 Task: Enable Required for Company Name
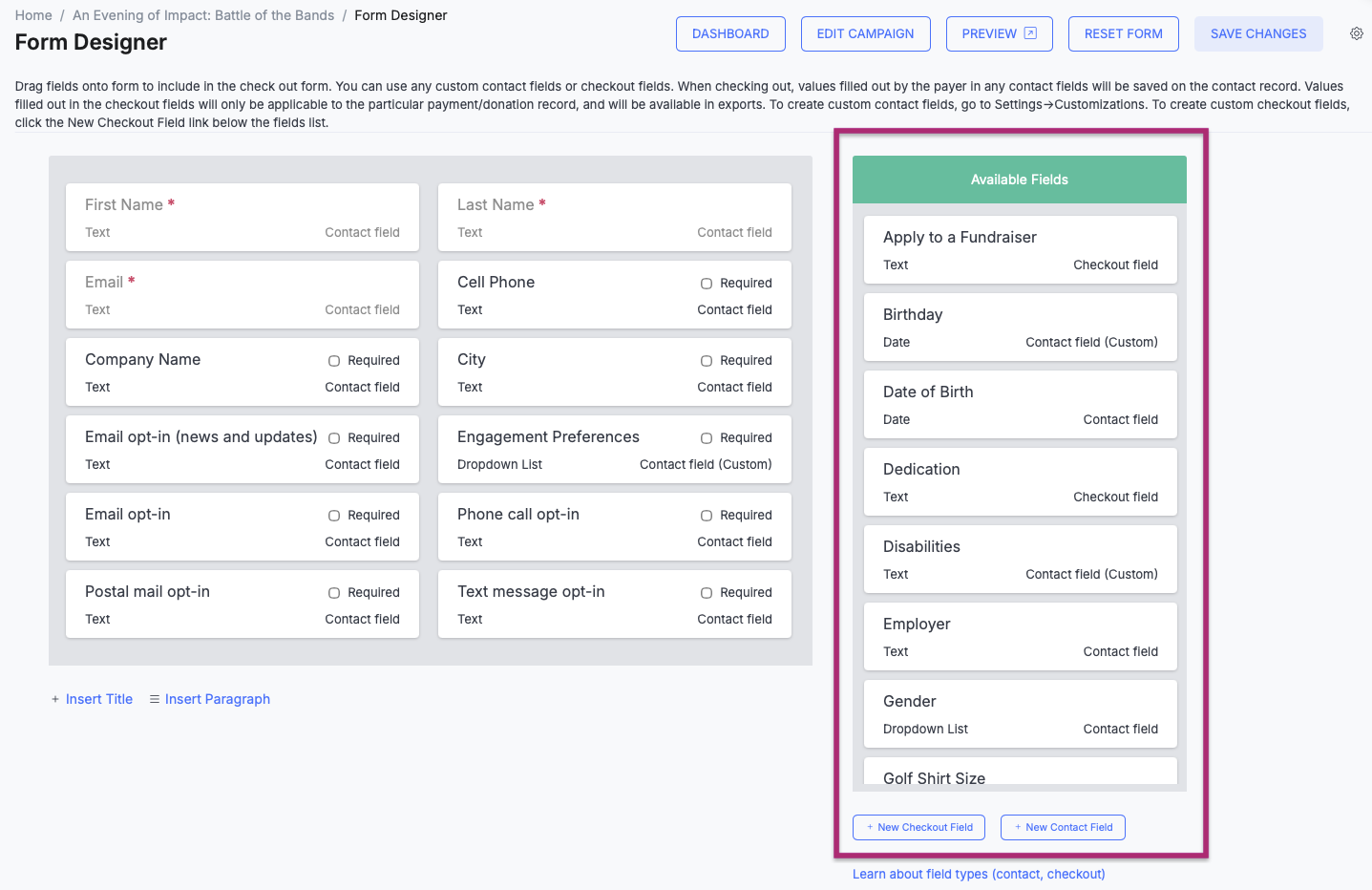pos(334,361)
